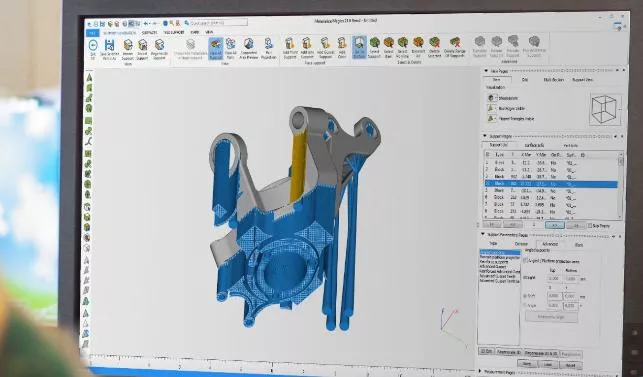643x377 pixels.
Task: Toggle the Hide All Support ribbon icon
Action: click(x=216, y=49)
